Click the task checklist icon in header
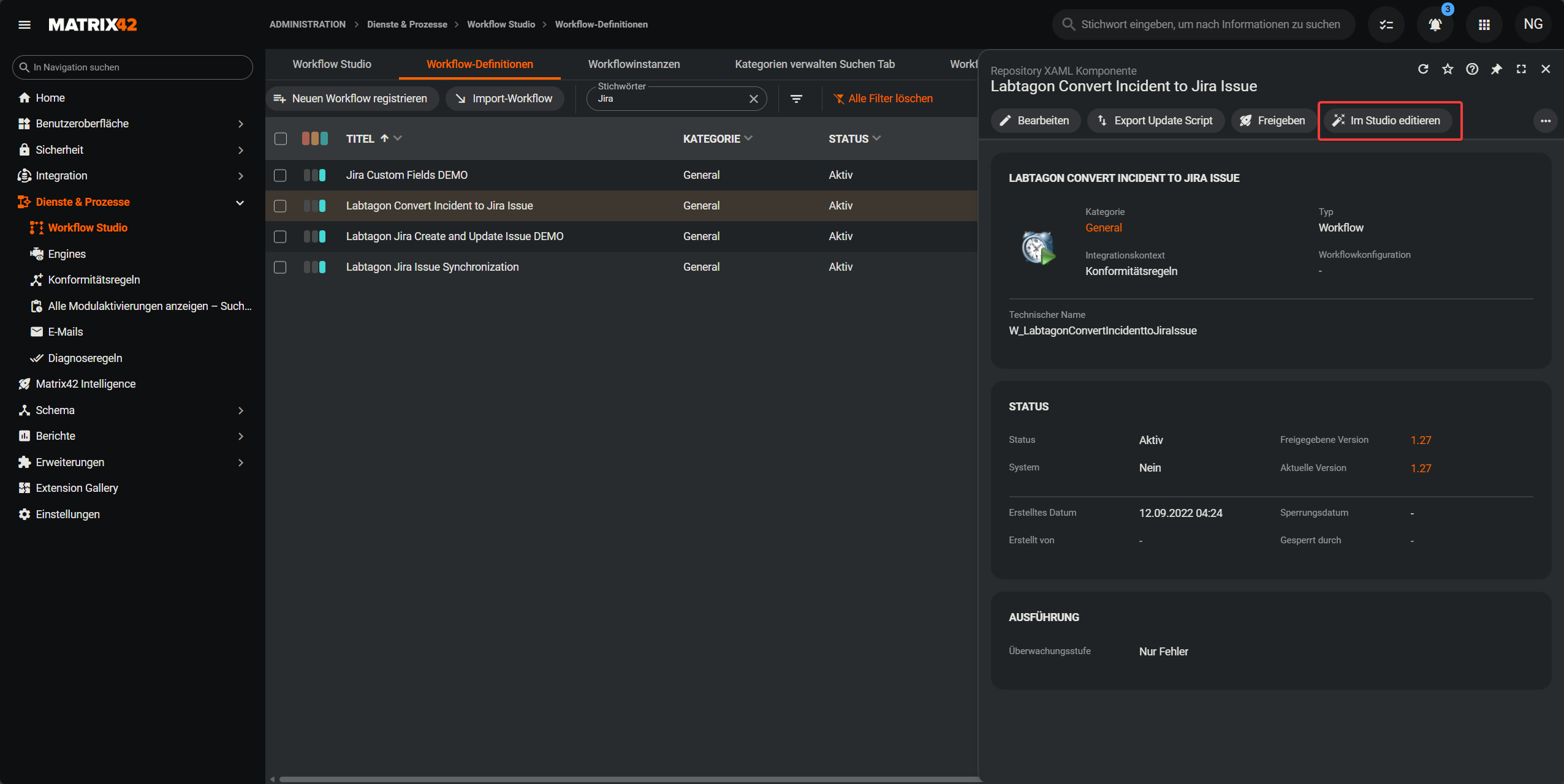 coord(1386,24)
